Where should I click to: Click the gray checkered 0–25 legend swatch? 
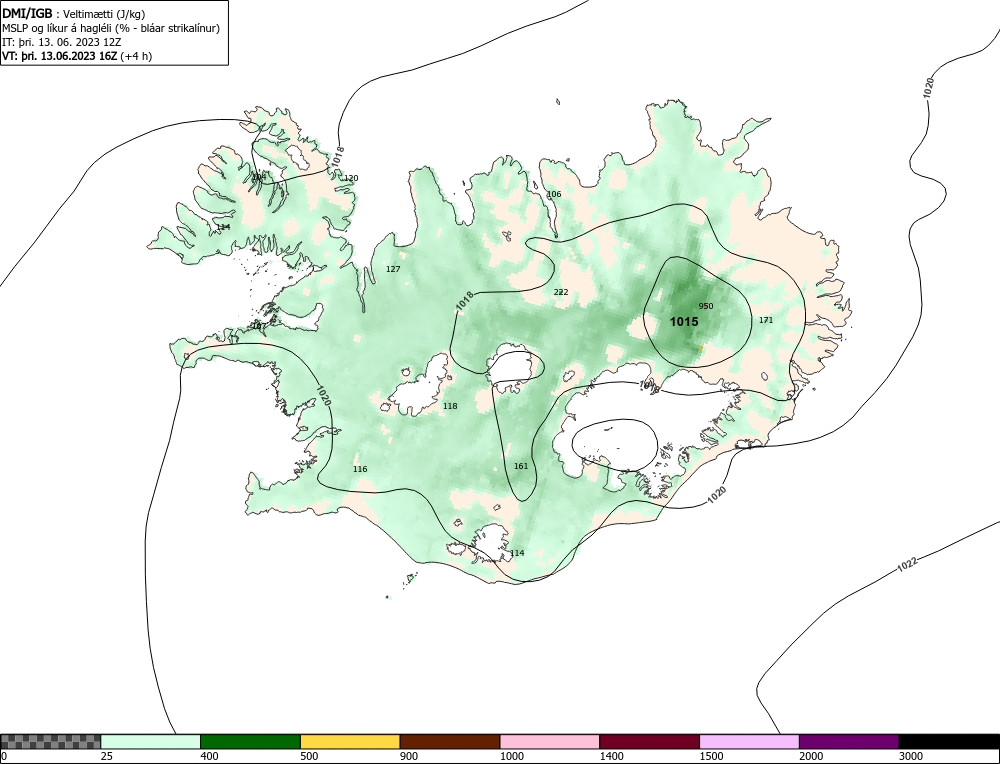click(50, 741)
